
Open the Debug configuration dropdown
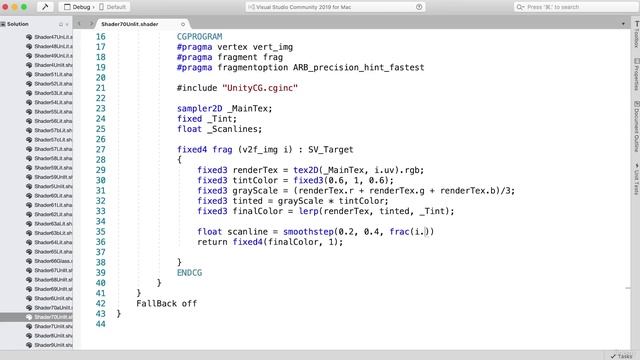78,7
